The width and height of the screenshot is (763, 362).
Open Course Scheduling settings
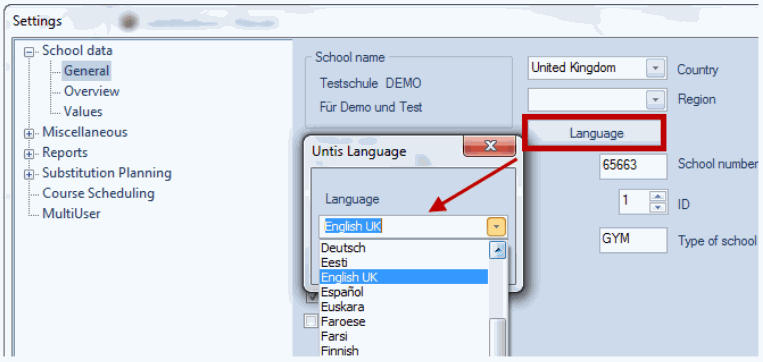(x=98, y=194)
